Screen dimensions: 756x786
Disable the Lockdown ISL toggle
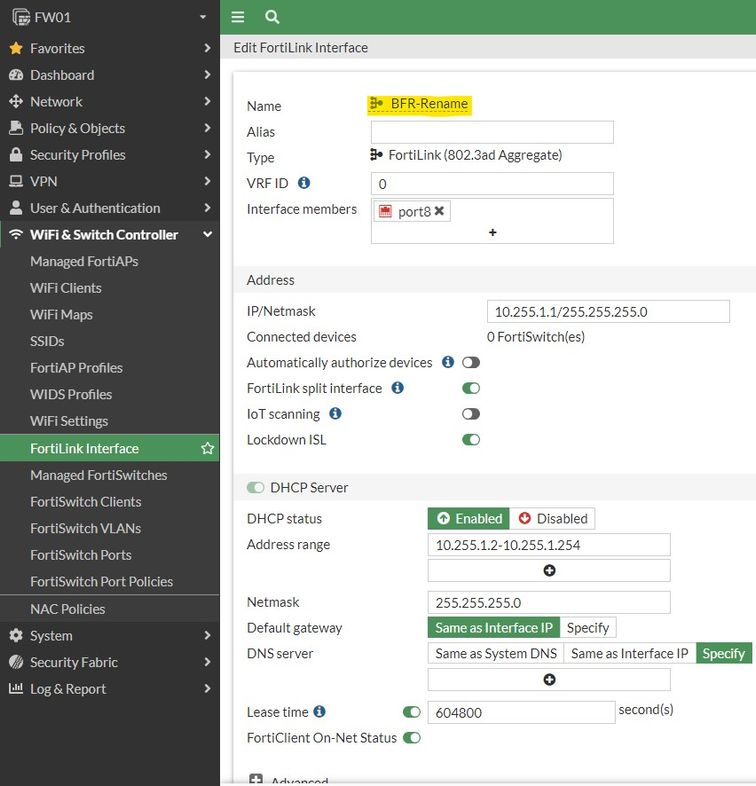click(x=470, y=440)
